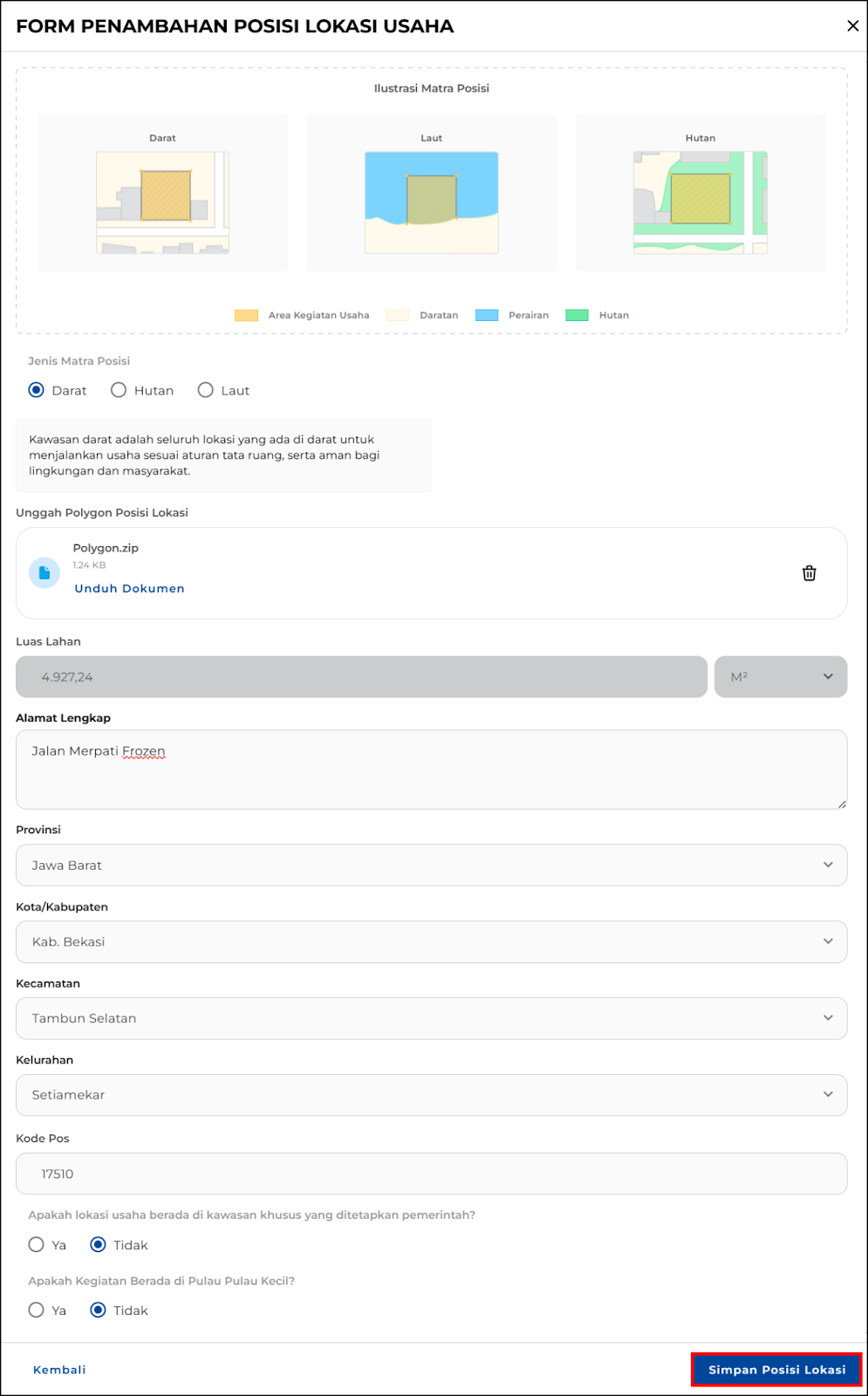
Task: Delete the uploaded Polygon.zip file
Action: [x=809, y=573]
